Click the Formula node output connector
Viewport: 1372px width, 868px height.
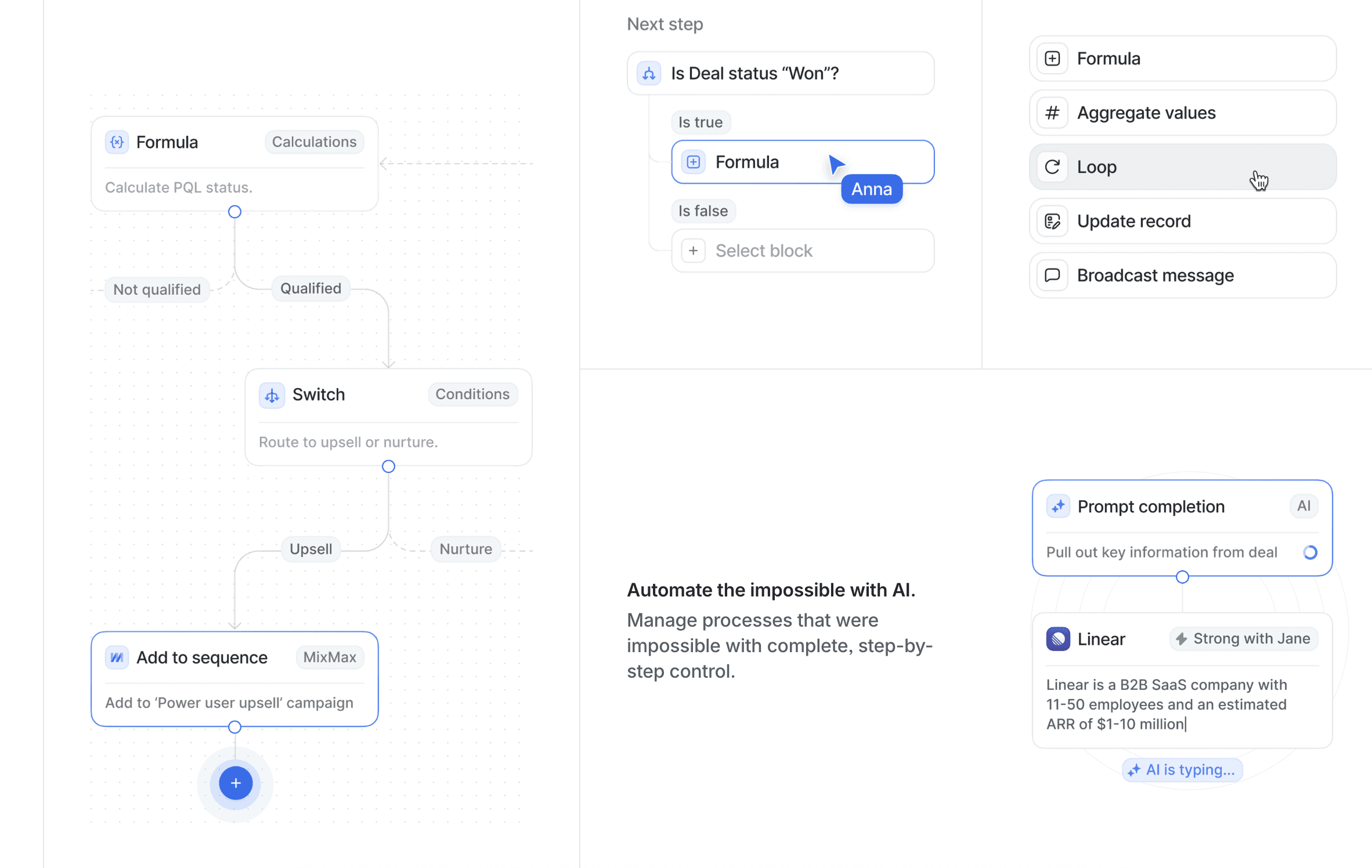tap(234, 212)
